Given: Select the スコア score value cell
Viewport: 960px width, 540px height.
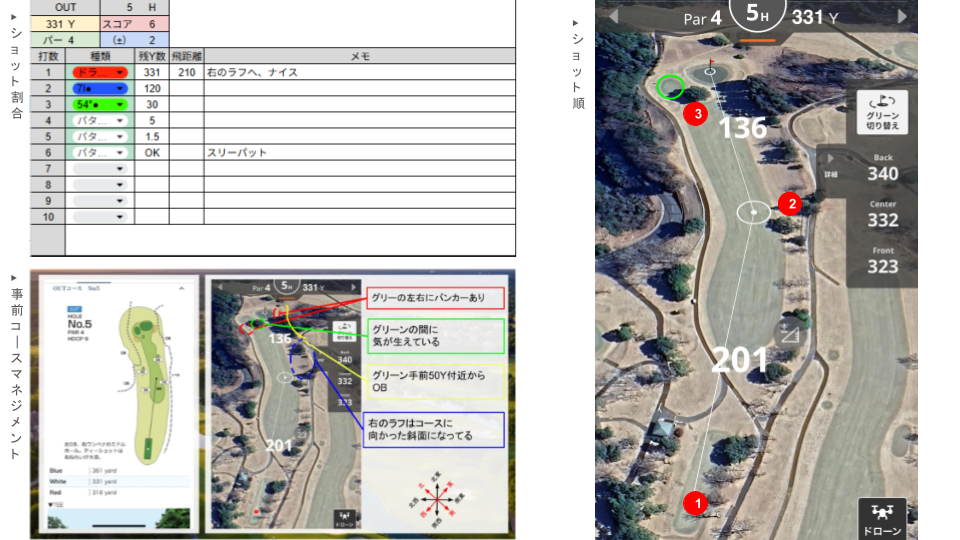Looking at the screenshot, I should pyautogui.click(x=152, y=23).
